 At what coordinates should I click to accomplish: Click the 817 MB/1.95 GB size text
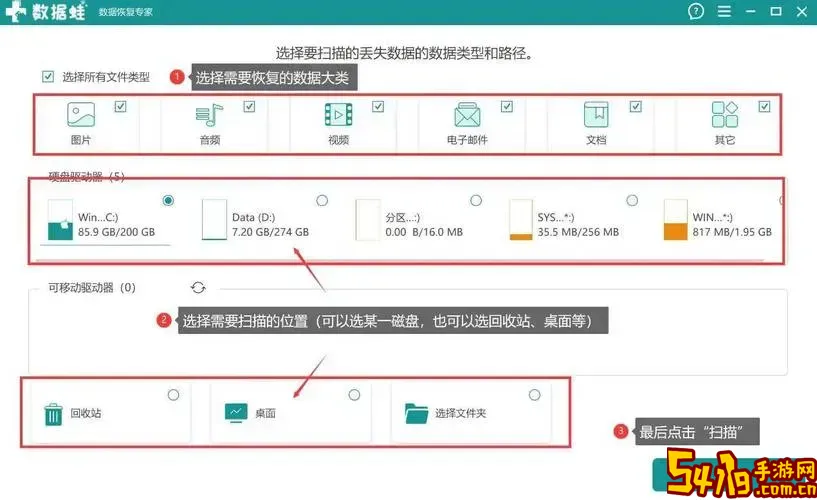(x=732, y=232)
